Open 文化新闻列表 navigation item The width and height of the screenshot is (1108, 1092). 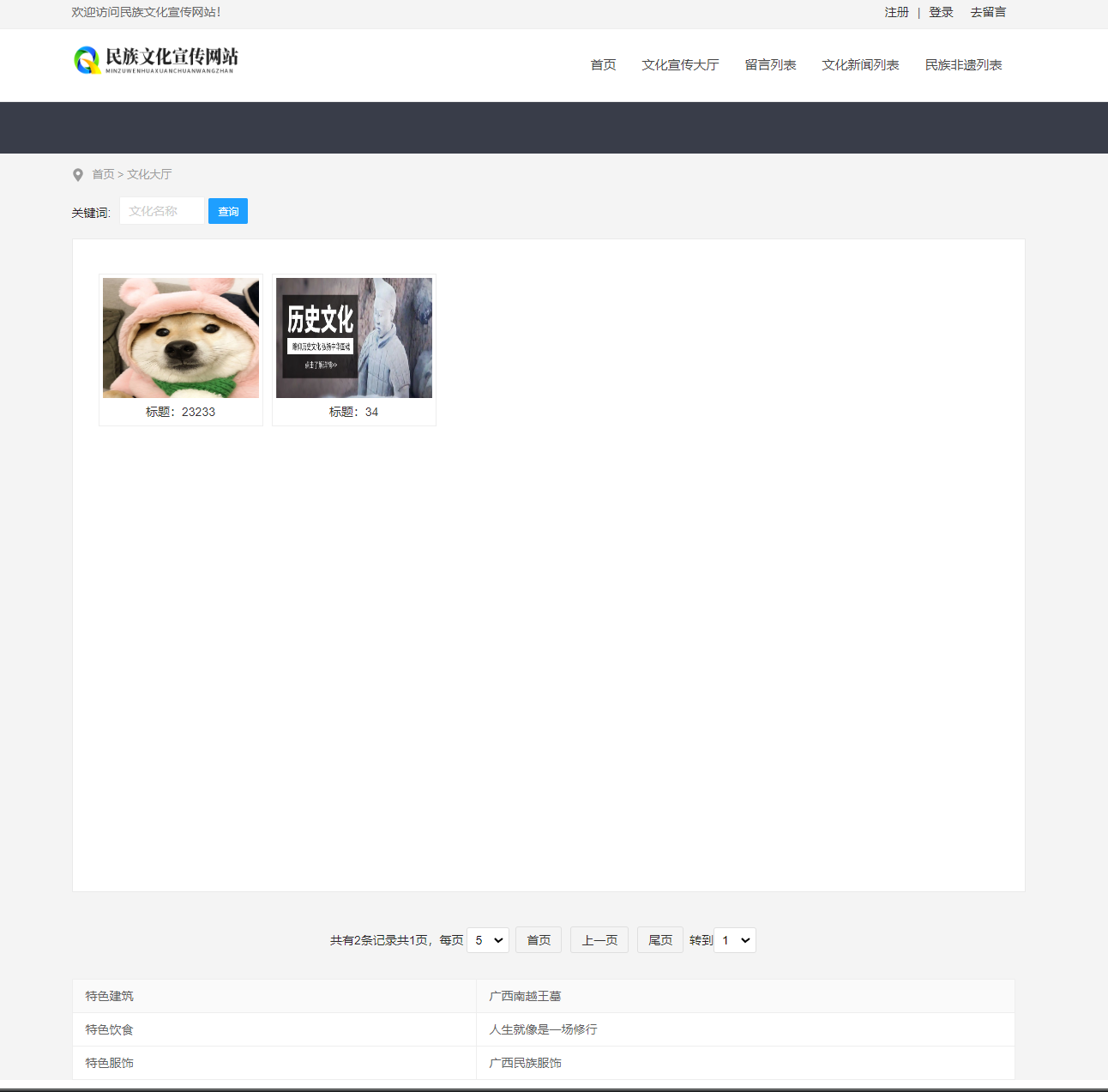(860, 65)
